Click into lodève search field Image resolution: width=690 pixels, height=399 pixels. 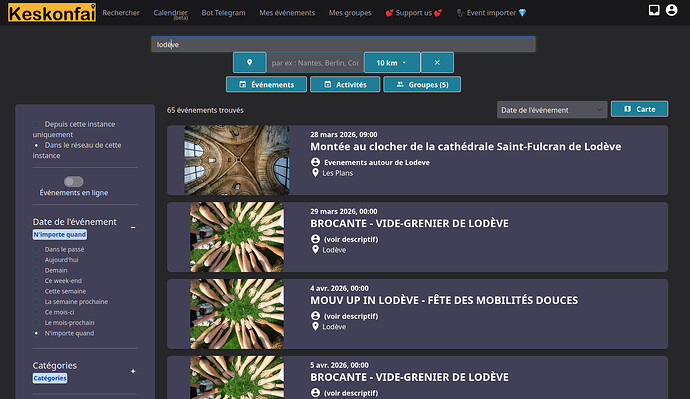[343, 44]
